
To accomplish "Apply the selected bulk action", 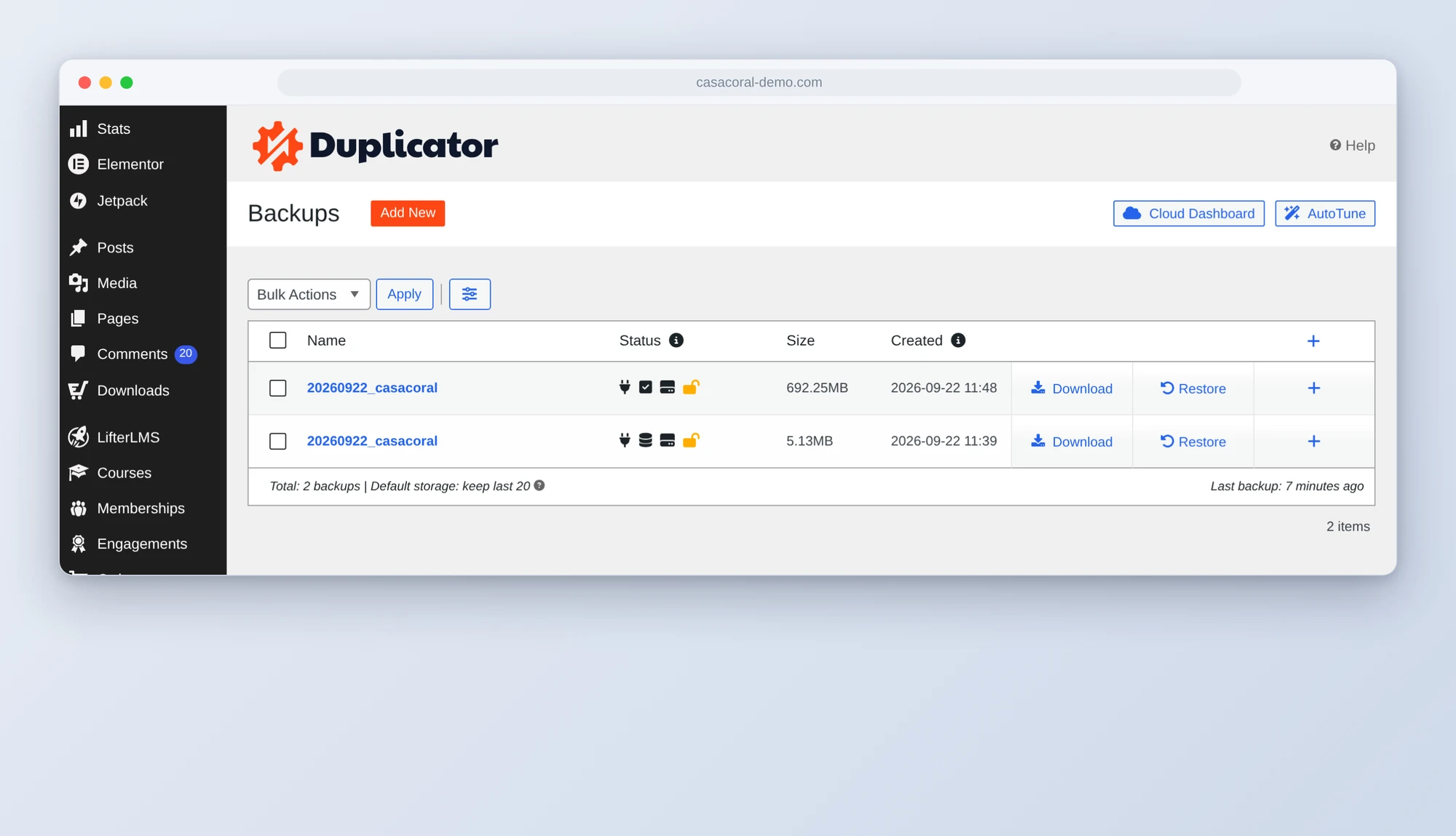I will [405, 295].
